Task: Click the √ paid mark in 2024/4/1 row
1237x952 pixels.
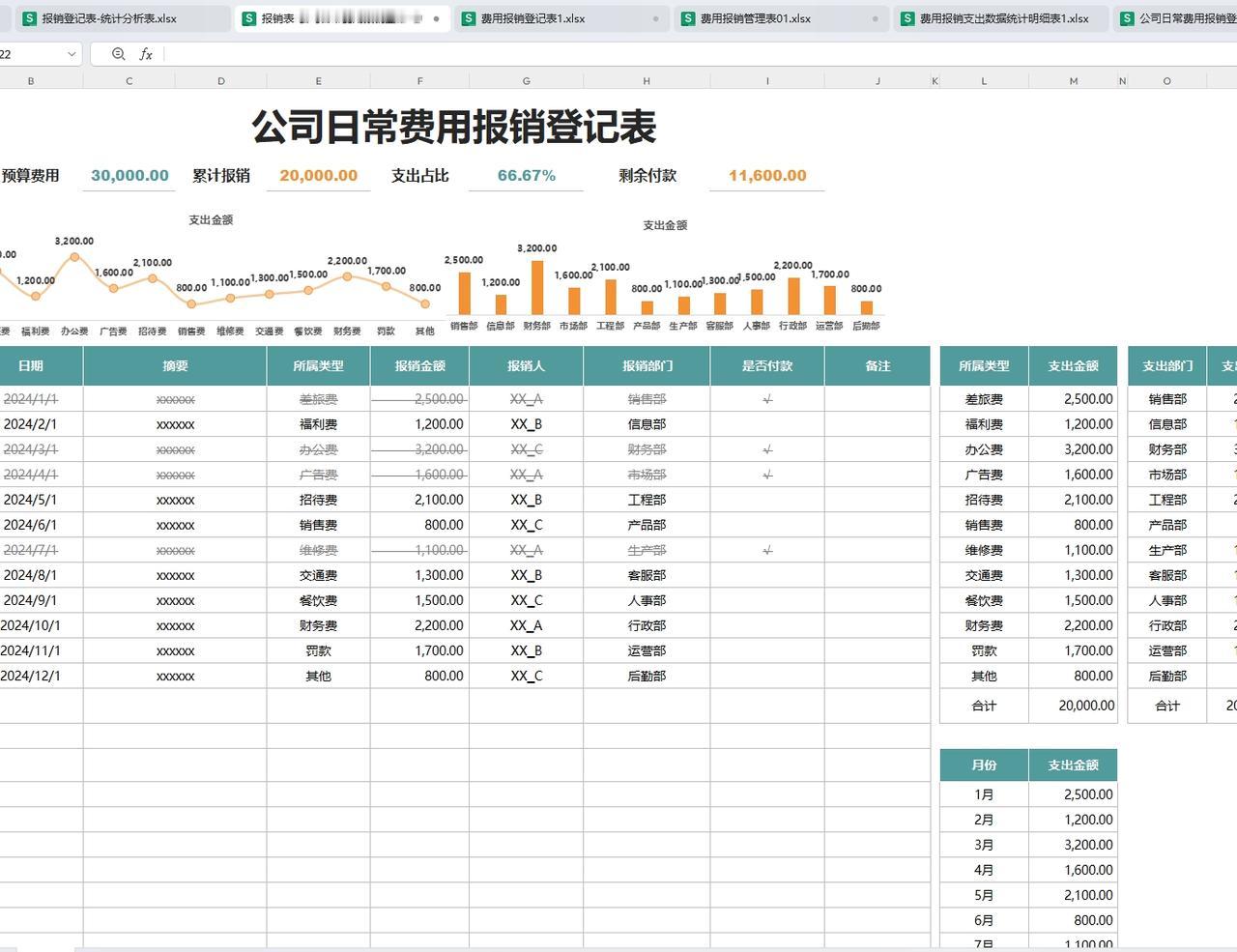Action: coord(767,475)
